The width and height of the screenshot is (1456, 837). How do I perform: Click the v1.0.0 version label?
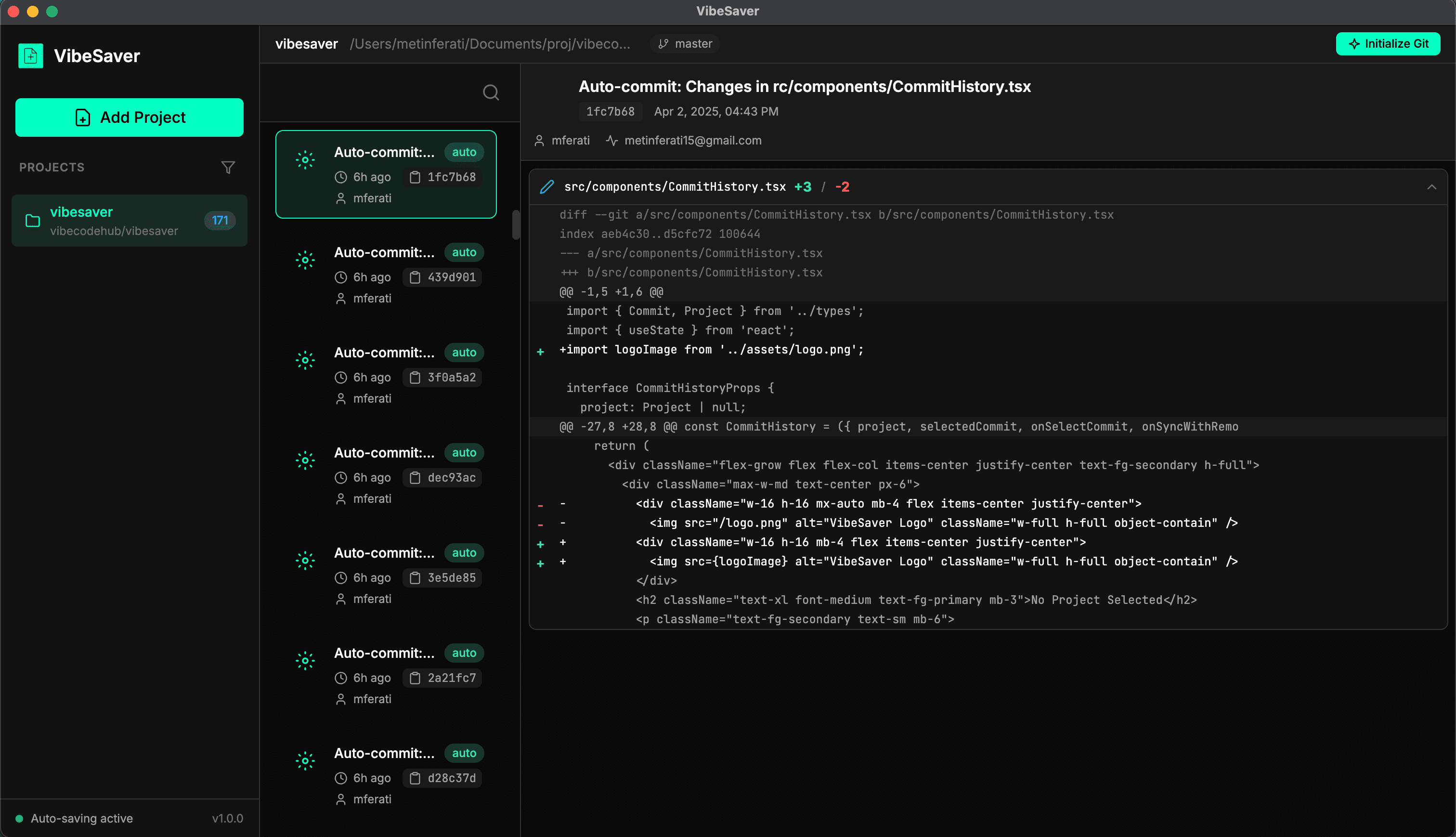[x=228, y=818]
